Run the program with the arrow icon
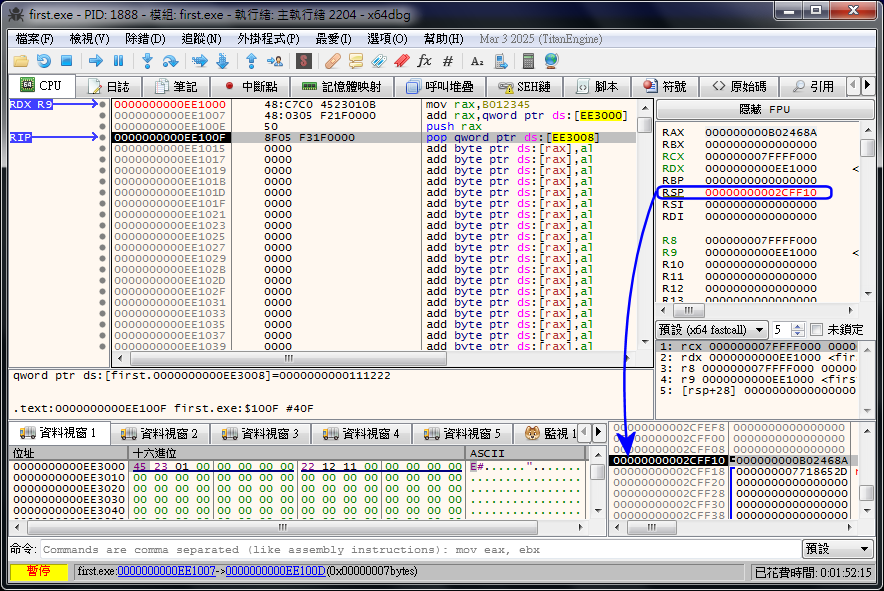 coord(96,61)
